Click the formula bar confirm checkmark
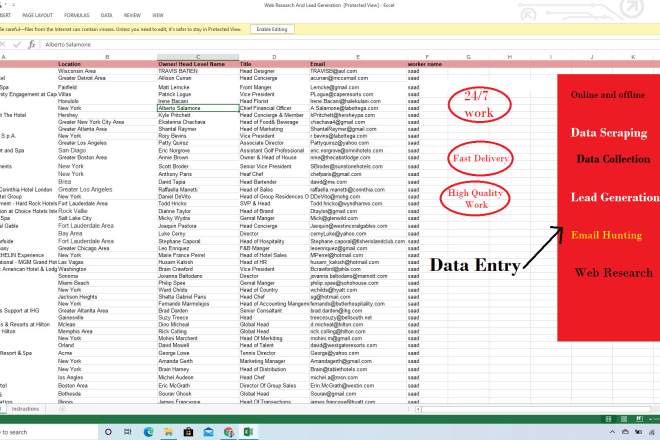Screen dimensions: 660x440 click(17, 44)
